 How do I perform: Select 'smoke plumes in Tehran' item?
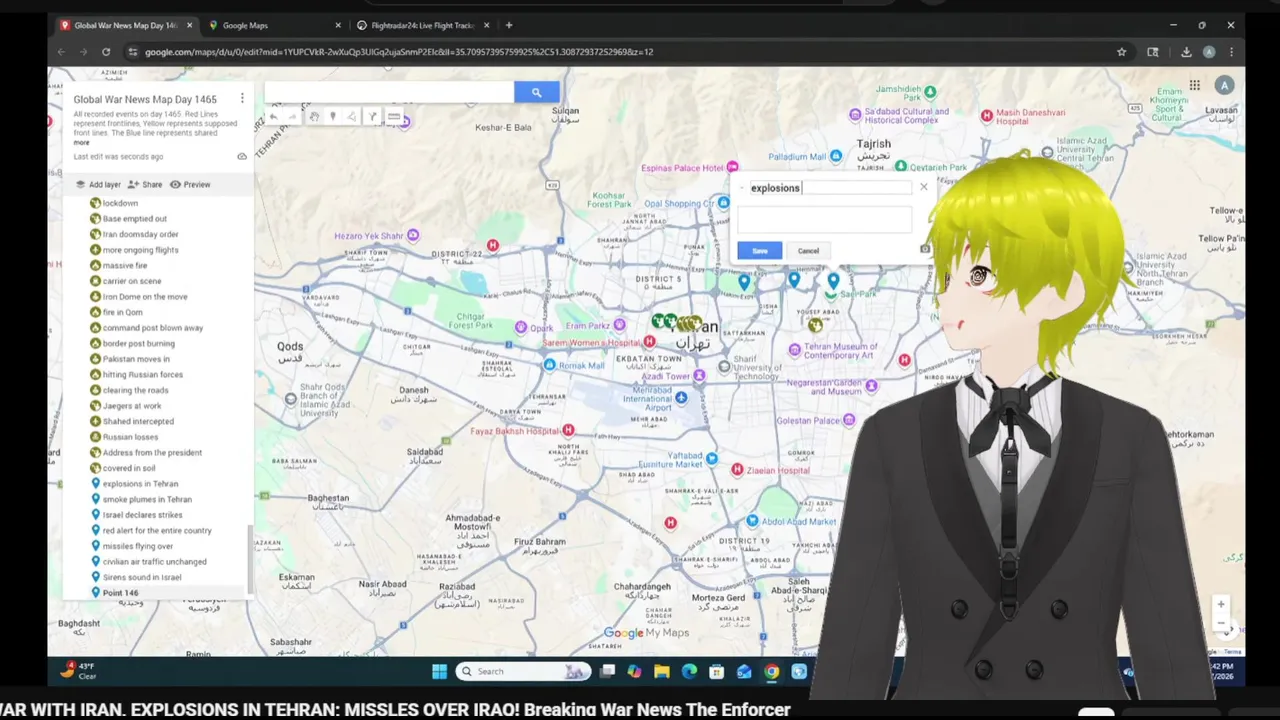(x=146, y=499)
